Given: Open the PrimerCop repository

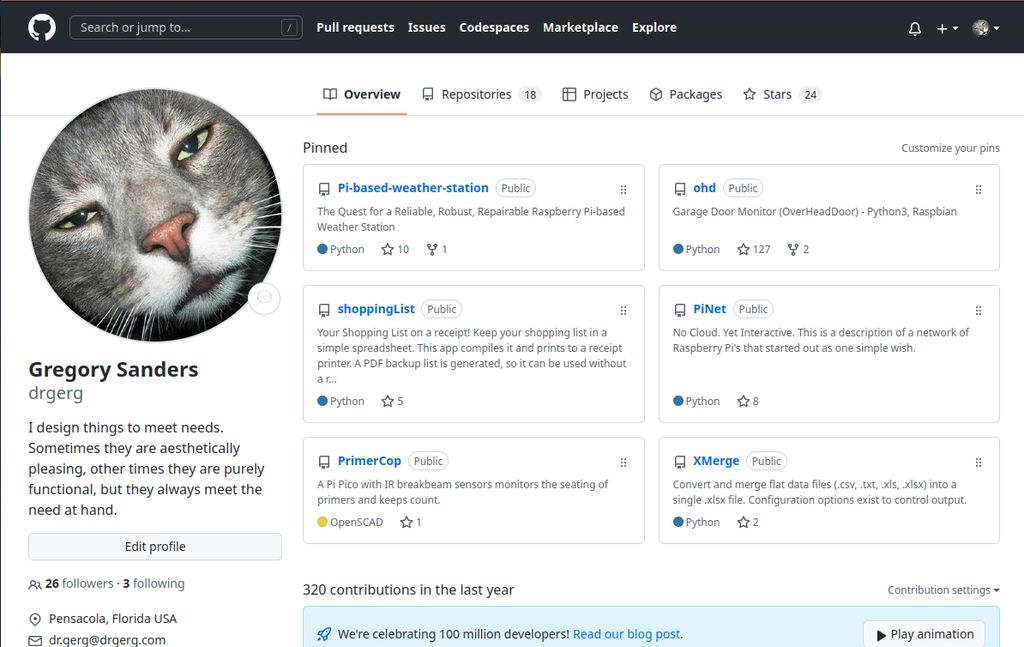Looking at the screenshot, I should click(x=369, y=461).
